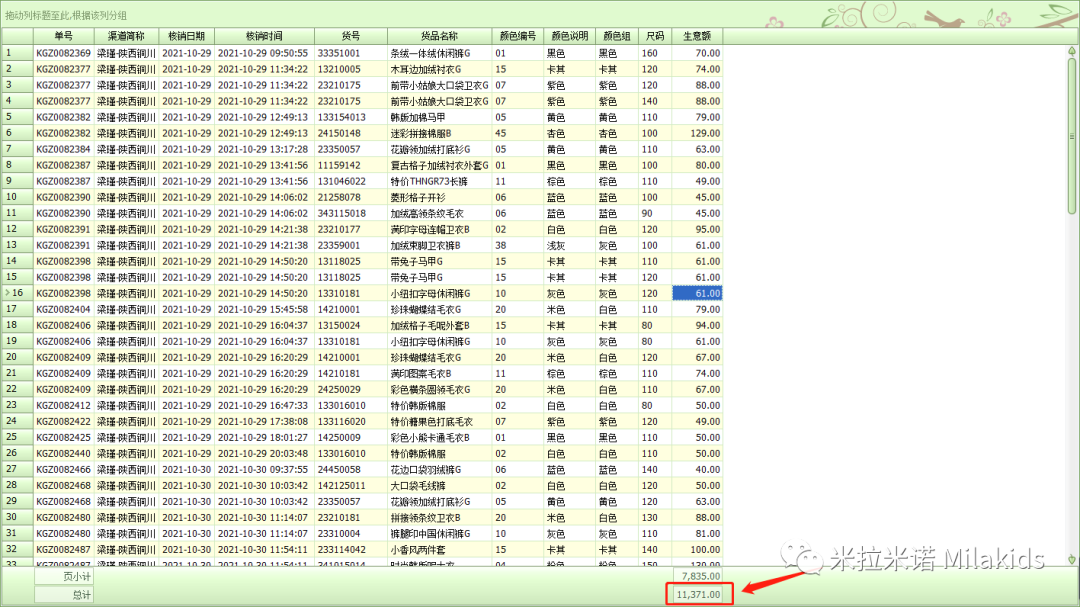The height and width of the screenshot is (607, 1080).
Task: Click the time 2021-10-30 09:37:55
Action: tap(264, 470)
